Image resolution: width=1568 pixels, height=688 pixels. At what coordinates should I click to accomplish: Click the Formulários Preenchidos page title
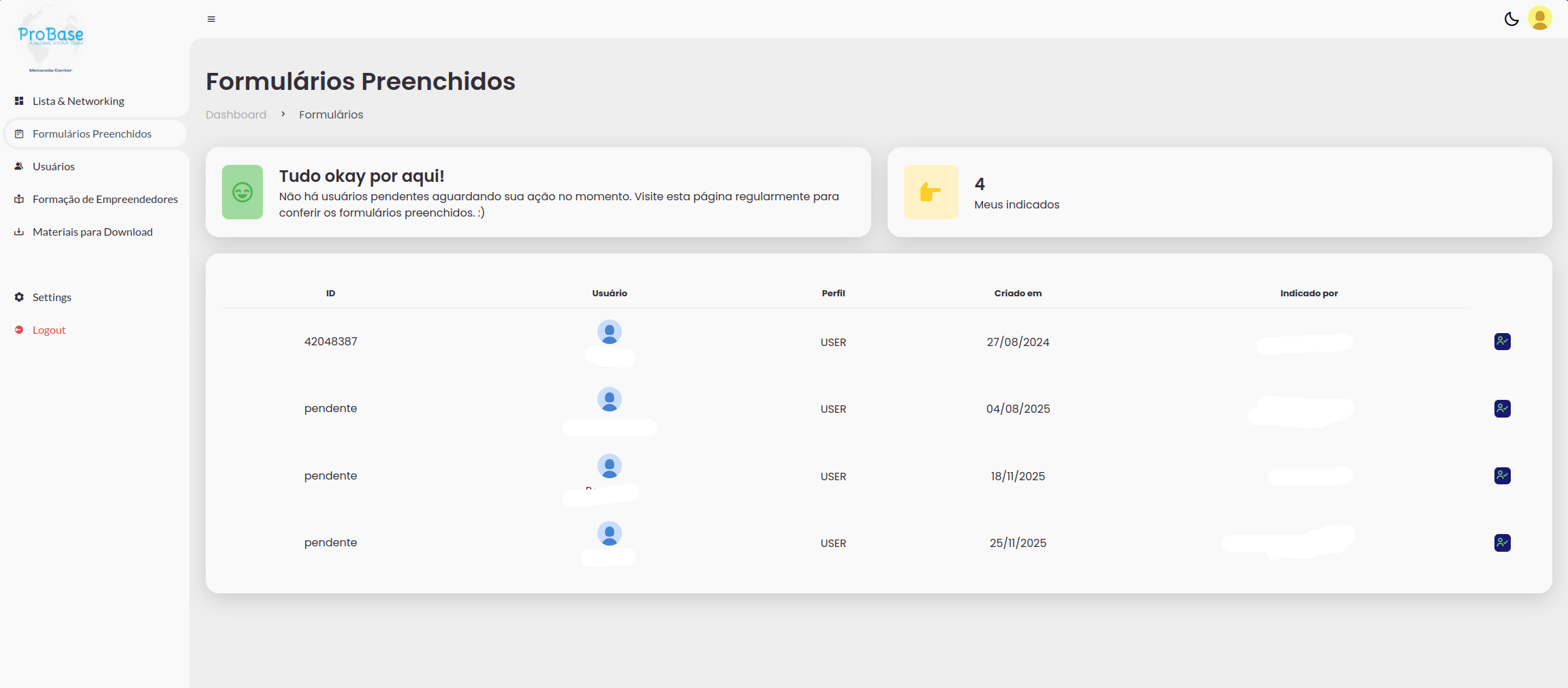click(x=360, y=81)
